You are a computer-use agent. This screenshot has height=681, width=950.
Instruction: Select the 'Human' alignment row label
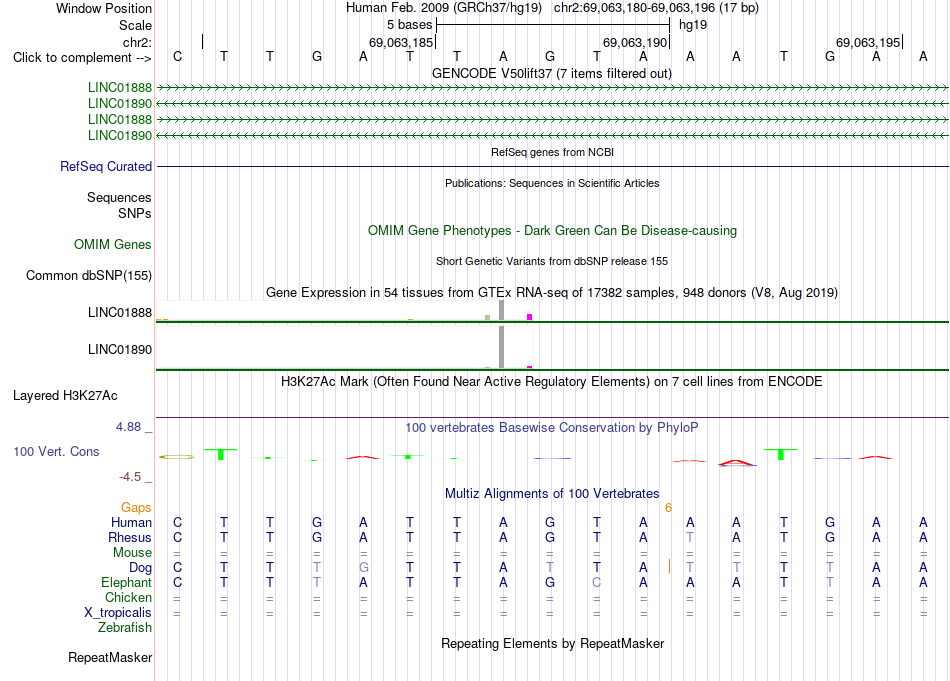pos(131,522)
